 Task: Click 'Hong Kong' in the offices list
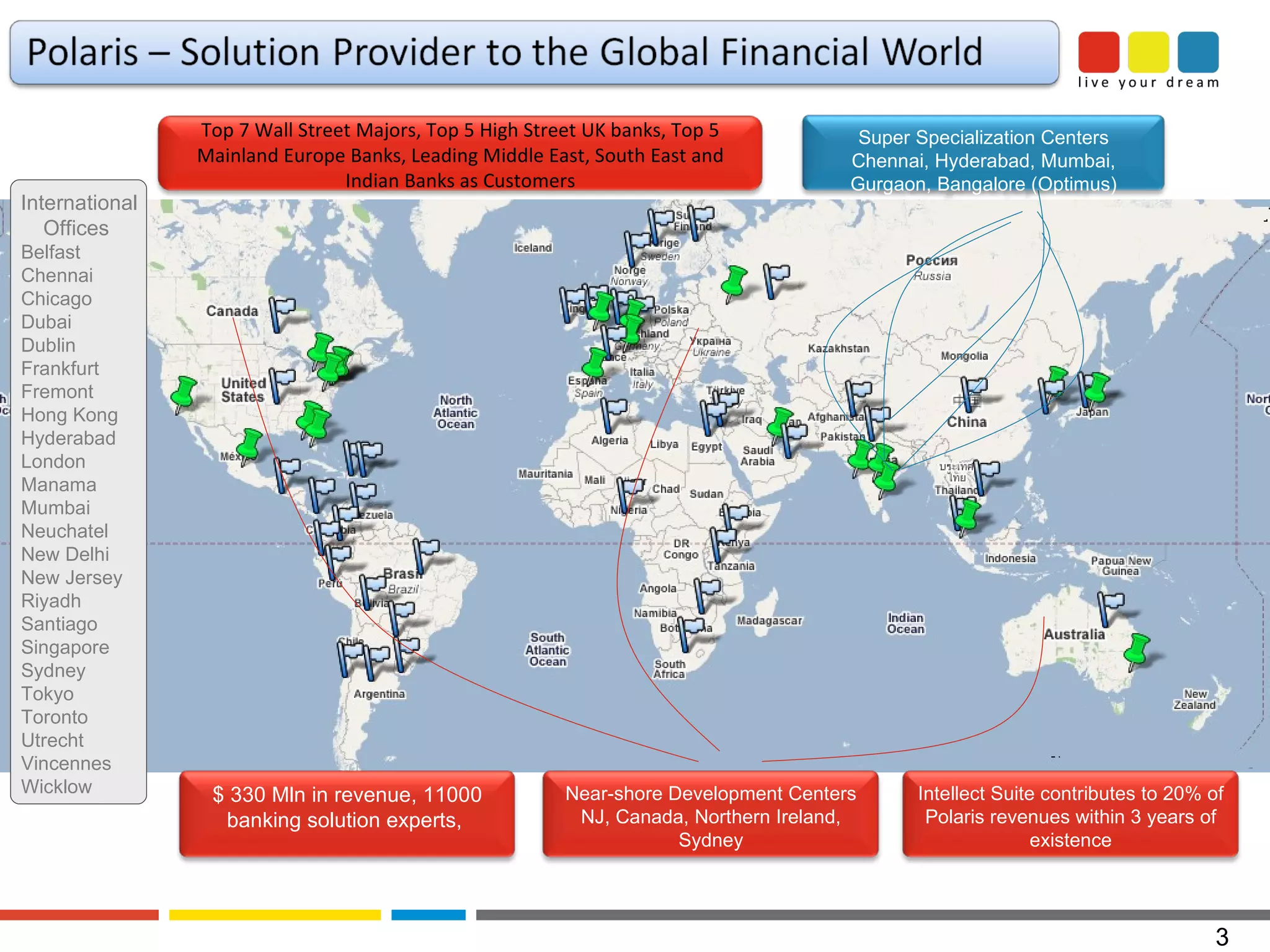point(69,415)
